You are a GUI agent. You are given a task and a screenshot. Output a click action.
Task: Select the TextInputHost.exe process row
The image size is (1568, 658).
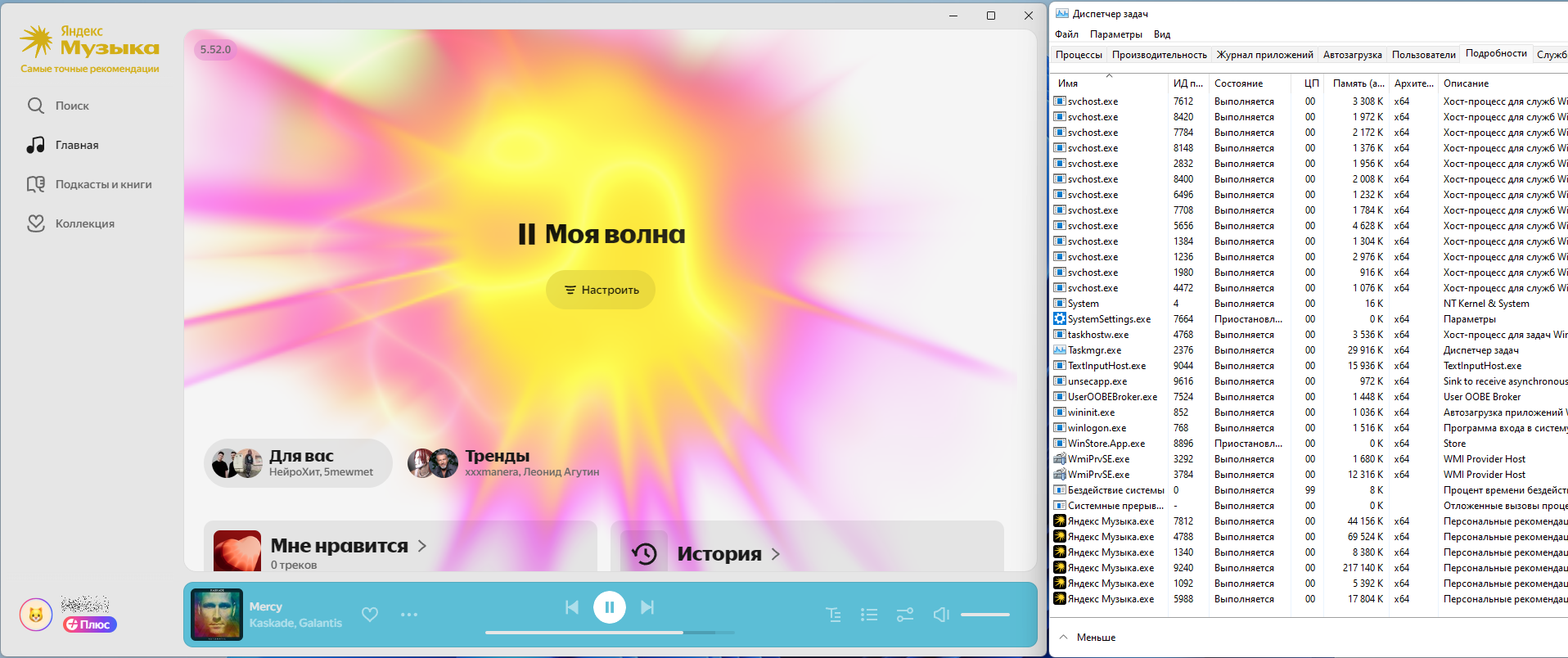pyautogui.click(x=1309, y=366)
